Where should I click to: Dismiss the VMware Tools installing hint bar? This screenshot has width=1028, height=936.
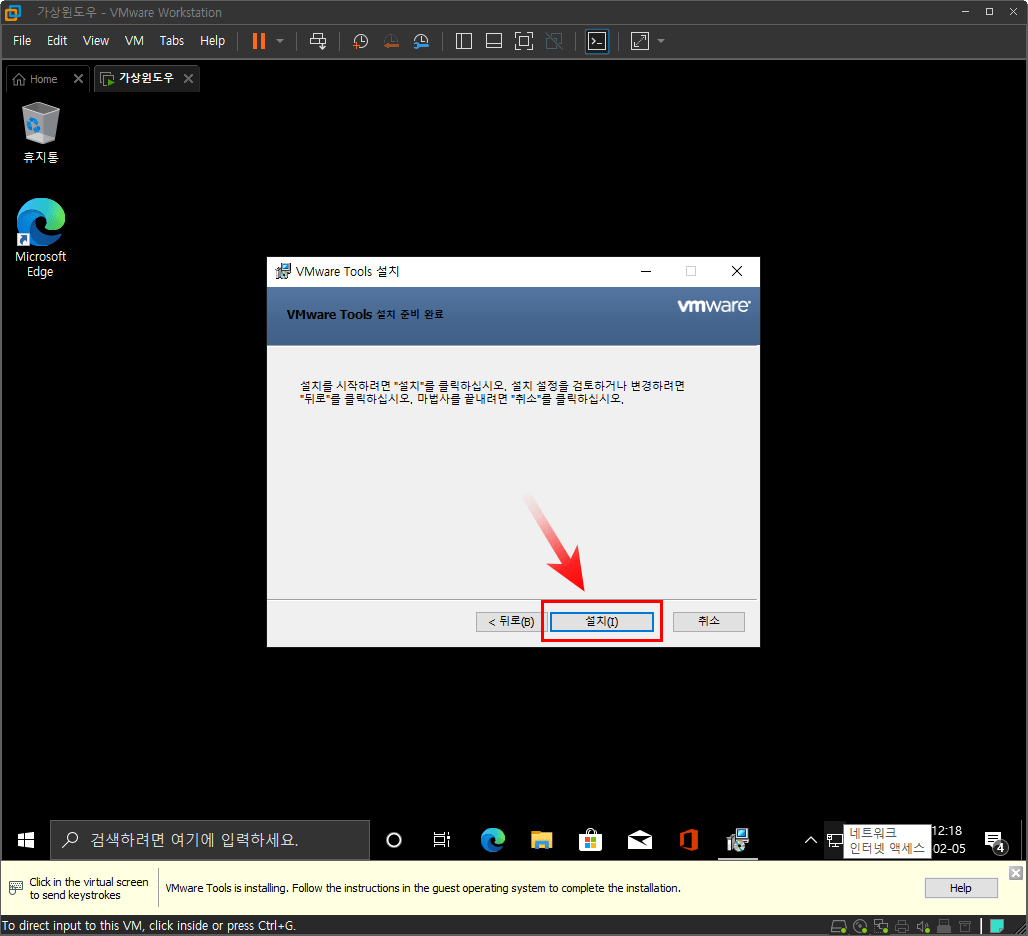1016,873
